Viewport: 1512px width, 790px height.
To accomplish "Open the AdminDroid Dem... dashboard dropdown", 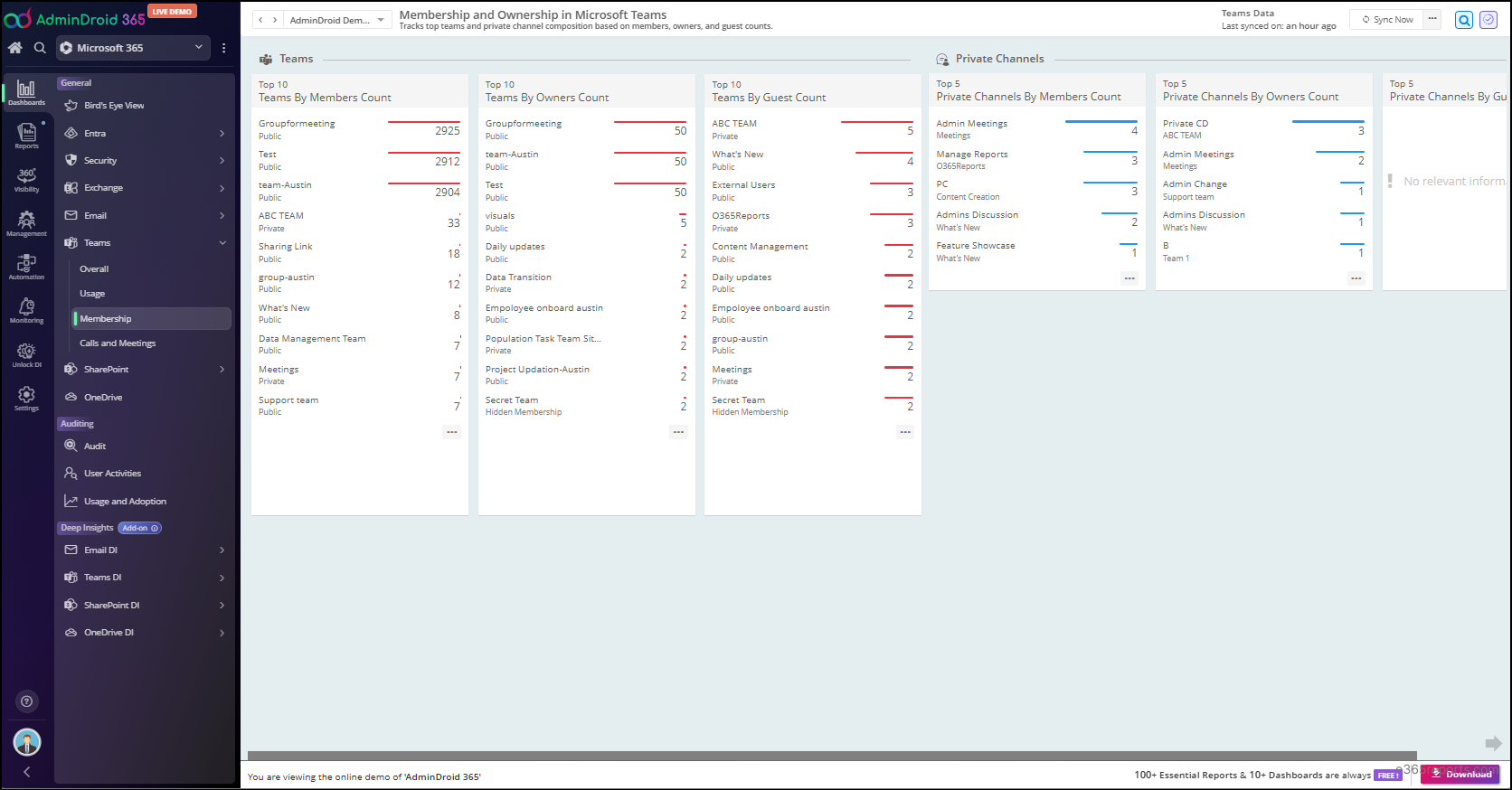I will pyautogui.click(x=337, y=20).
